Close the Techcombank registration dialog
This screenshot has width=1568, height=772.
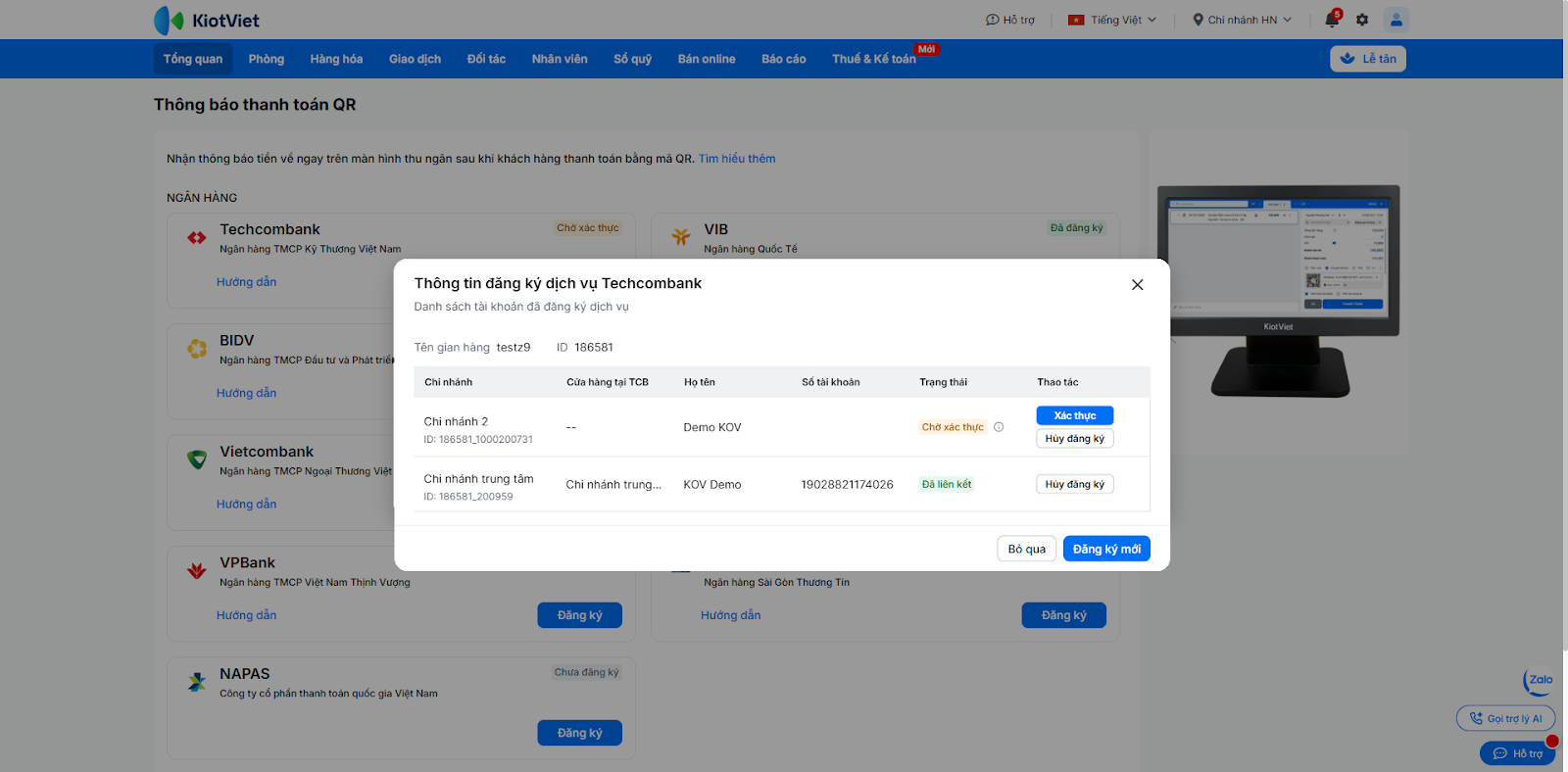[x=1138, y=285]
